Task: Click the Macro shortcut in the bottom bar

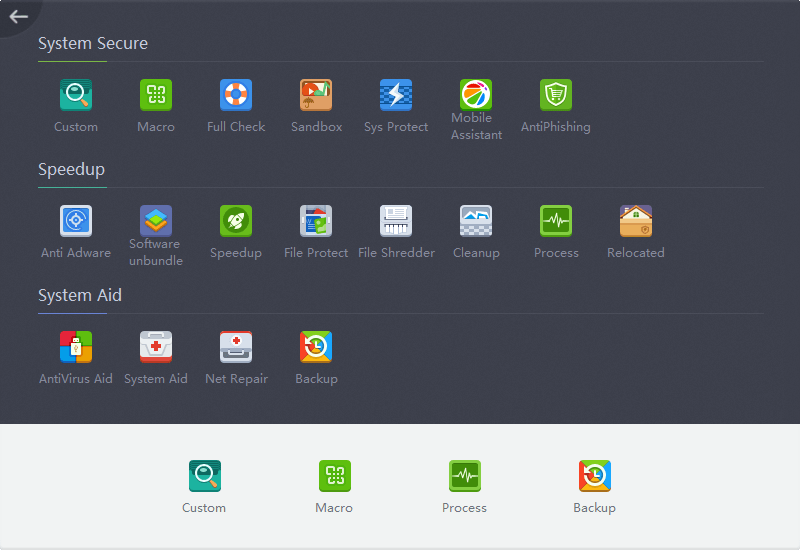Action: (335, 476)
